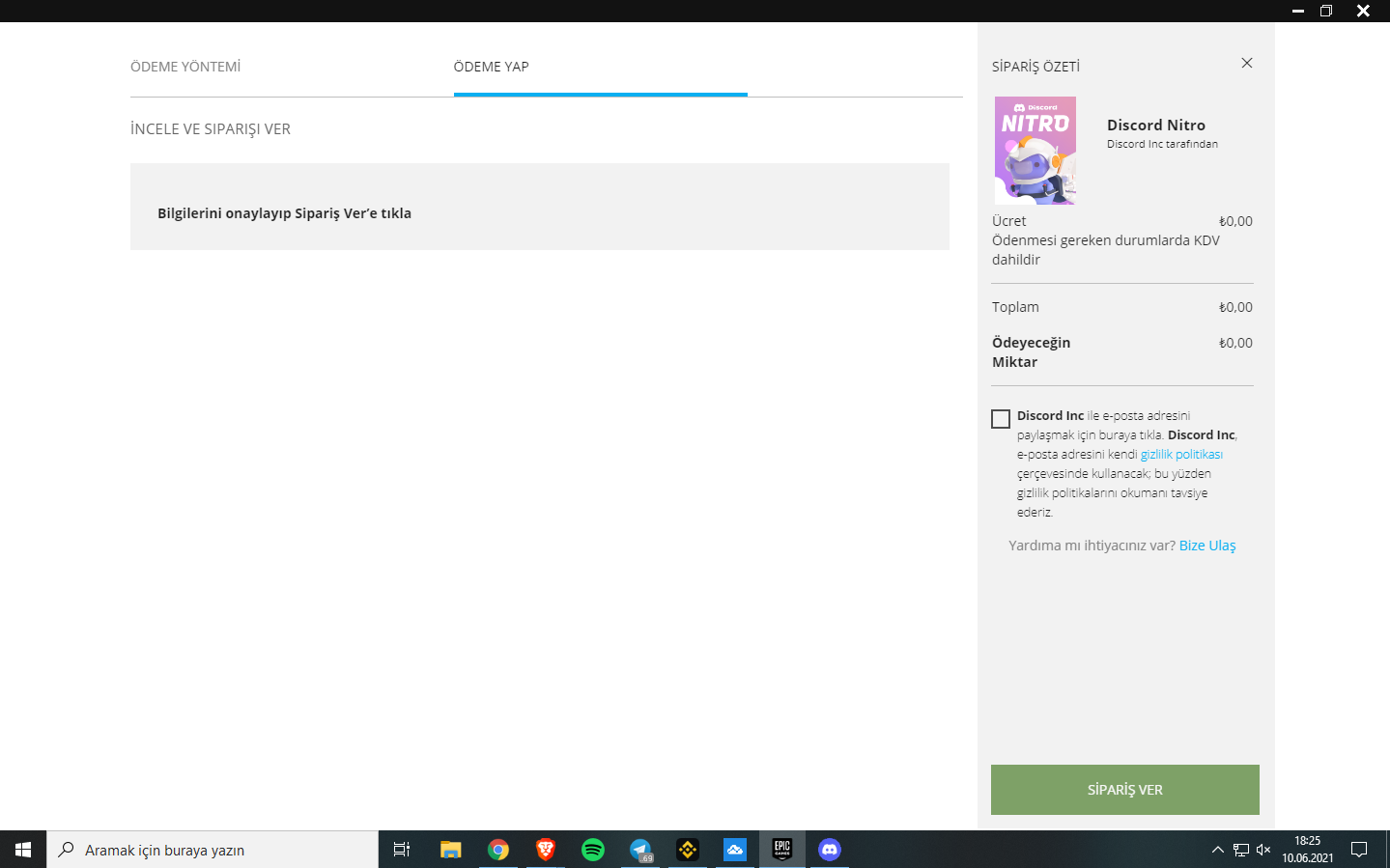Click the 'Ücret' label

point(1008,221)
